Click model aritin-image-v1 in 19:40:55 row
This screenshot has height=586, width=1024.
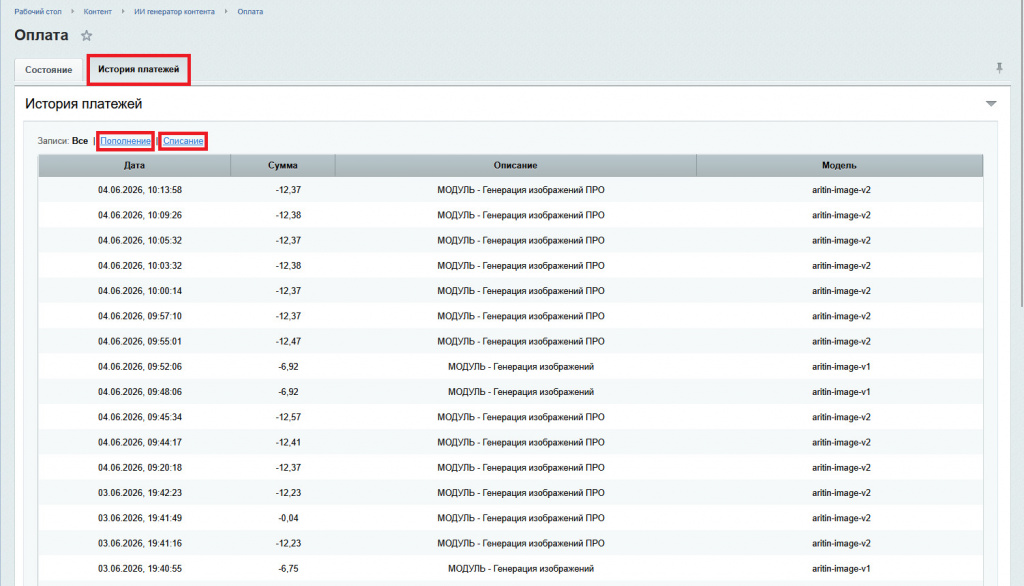coord(840,569)
